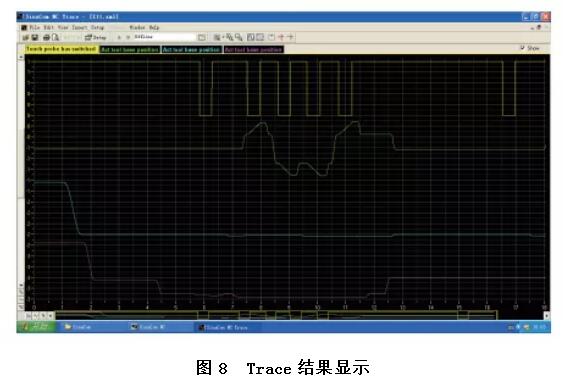Viewport: 566px width, 390px height.
Task: Toggle the yellow Touch probe has switched signal
Action: tap(61, 49)
